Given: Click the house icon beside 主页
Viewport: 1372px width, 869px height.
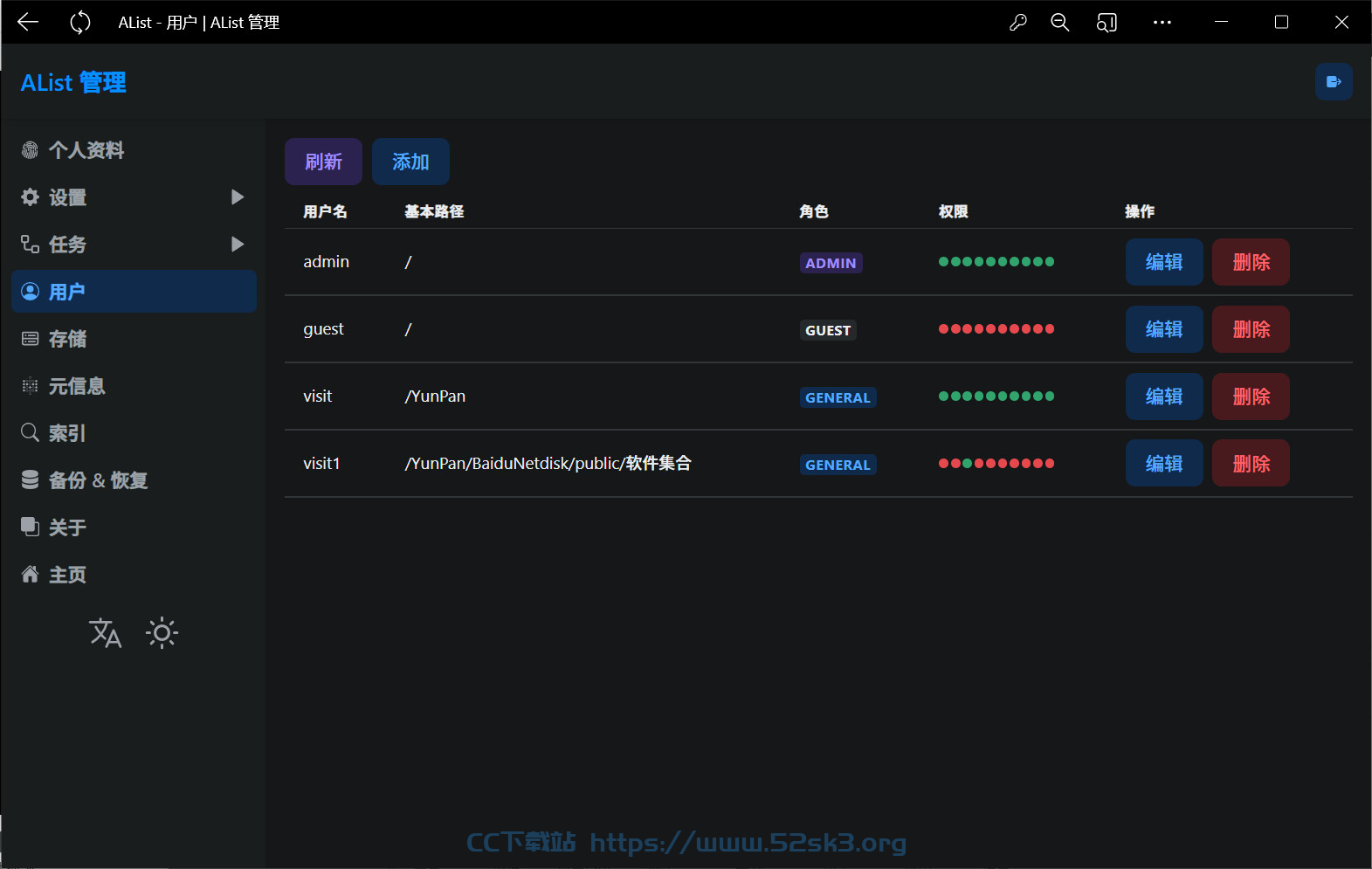Looking at the screenshot, I should click(30, 575).
